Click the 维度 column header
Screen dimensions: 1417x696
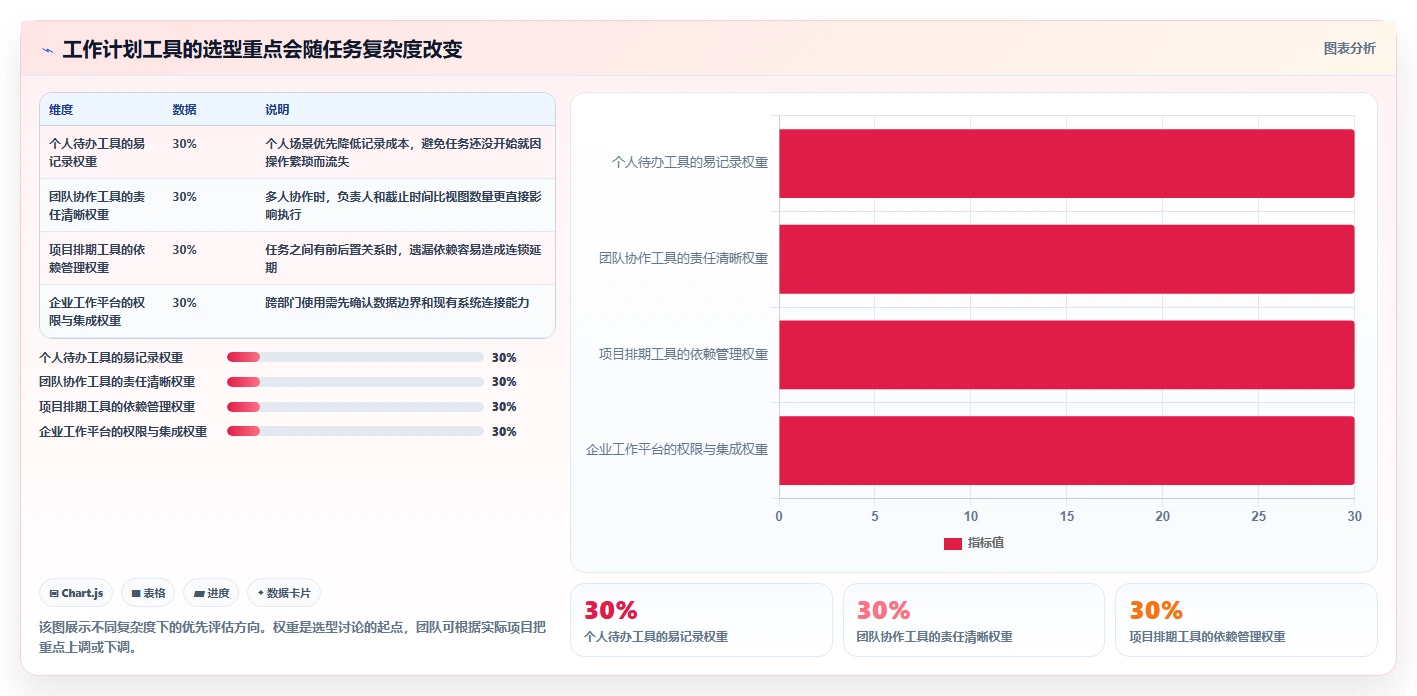[61, 110]
